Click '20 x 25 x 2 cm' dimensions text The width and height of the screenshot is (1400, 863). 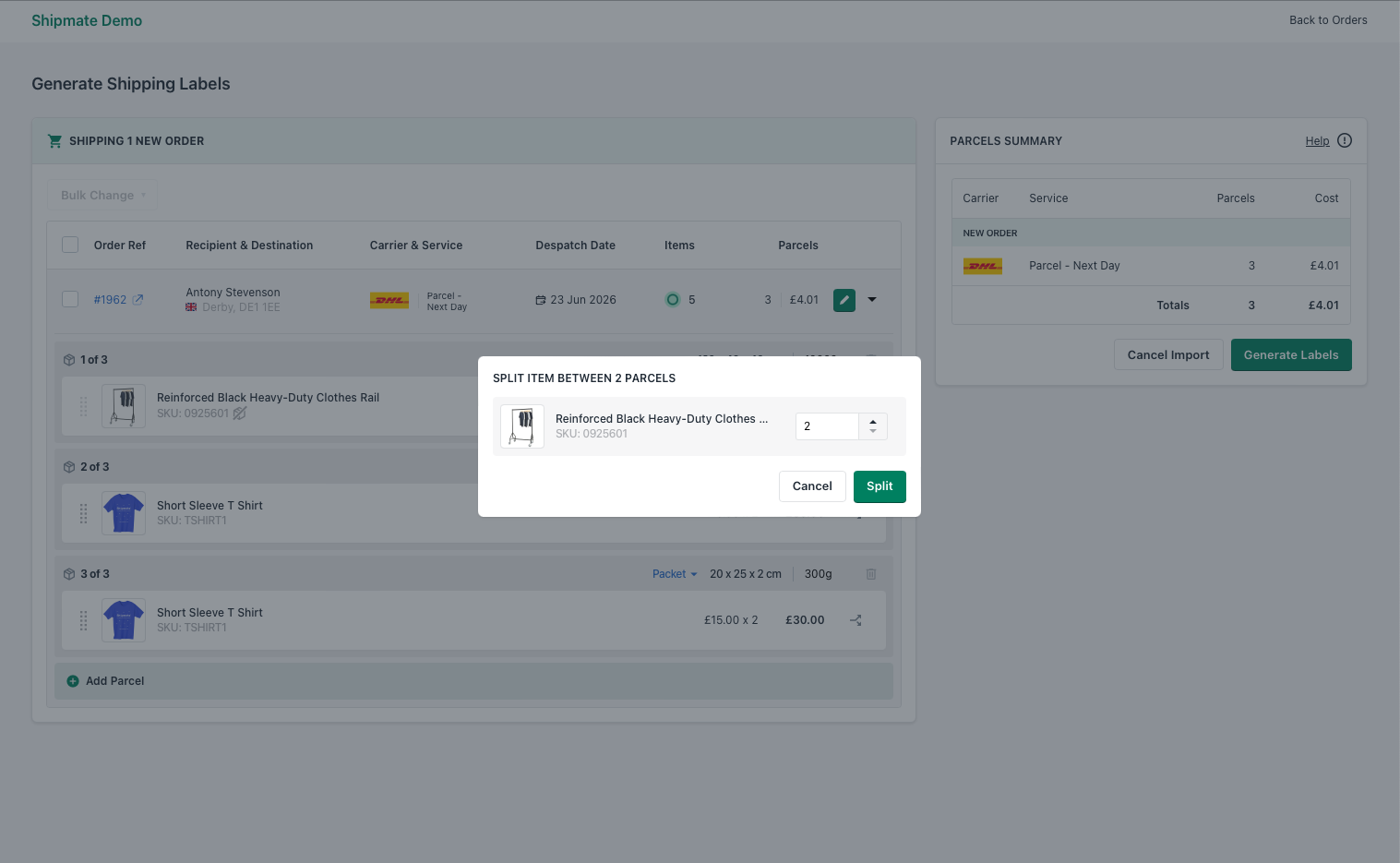746,574
